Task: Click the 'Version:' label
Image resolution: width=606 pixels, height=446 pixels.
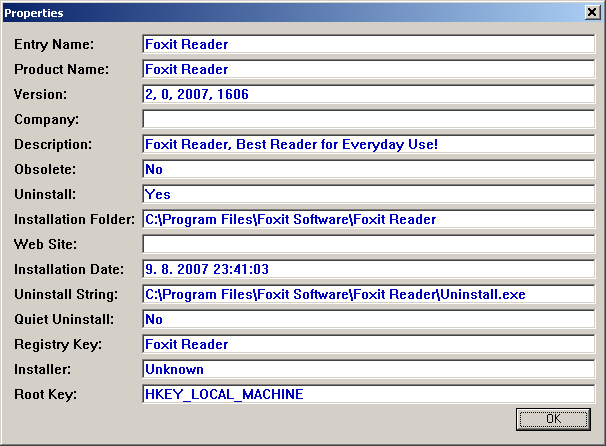Action: (x=40, y=94)
